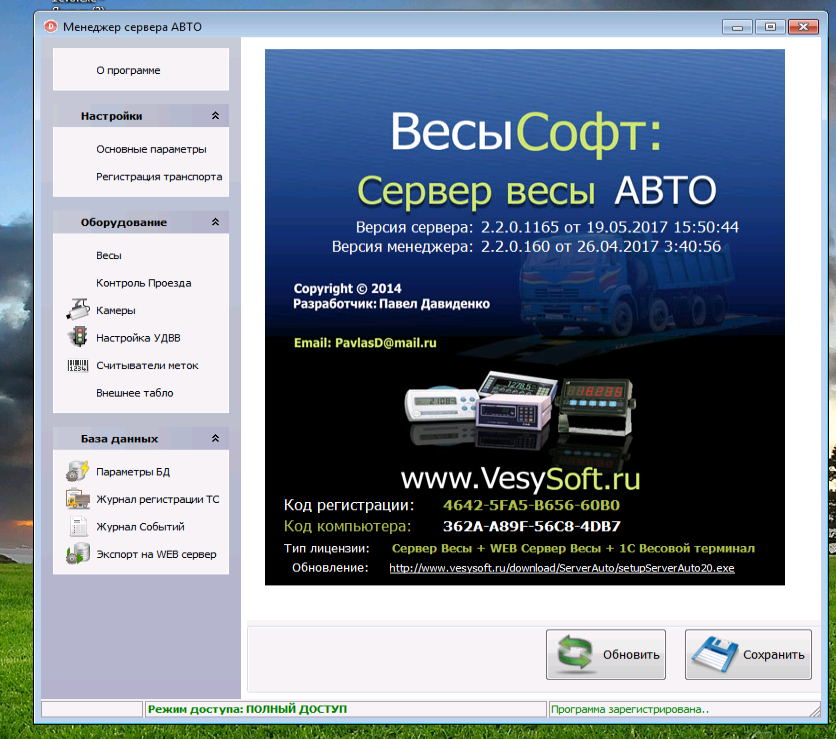This screenshot has height=739, width=836.
Task: Select the Весы equipment item
Action: [x=109, y=255]
